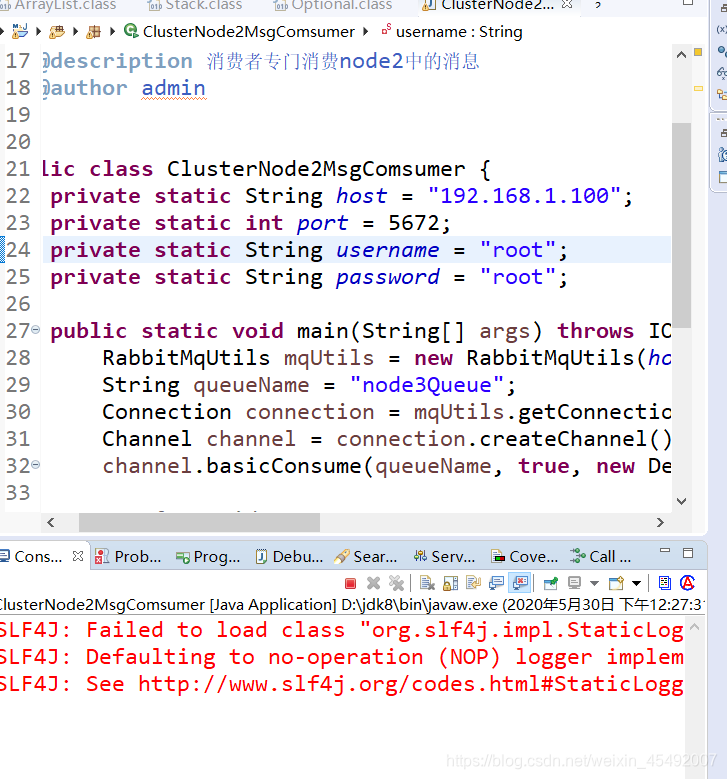Open the Open Console dropdown arrow
This screenshot has width=727, height=779.
[637, 583]
